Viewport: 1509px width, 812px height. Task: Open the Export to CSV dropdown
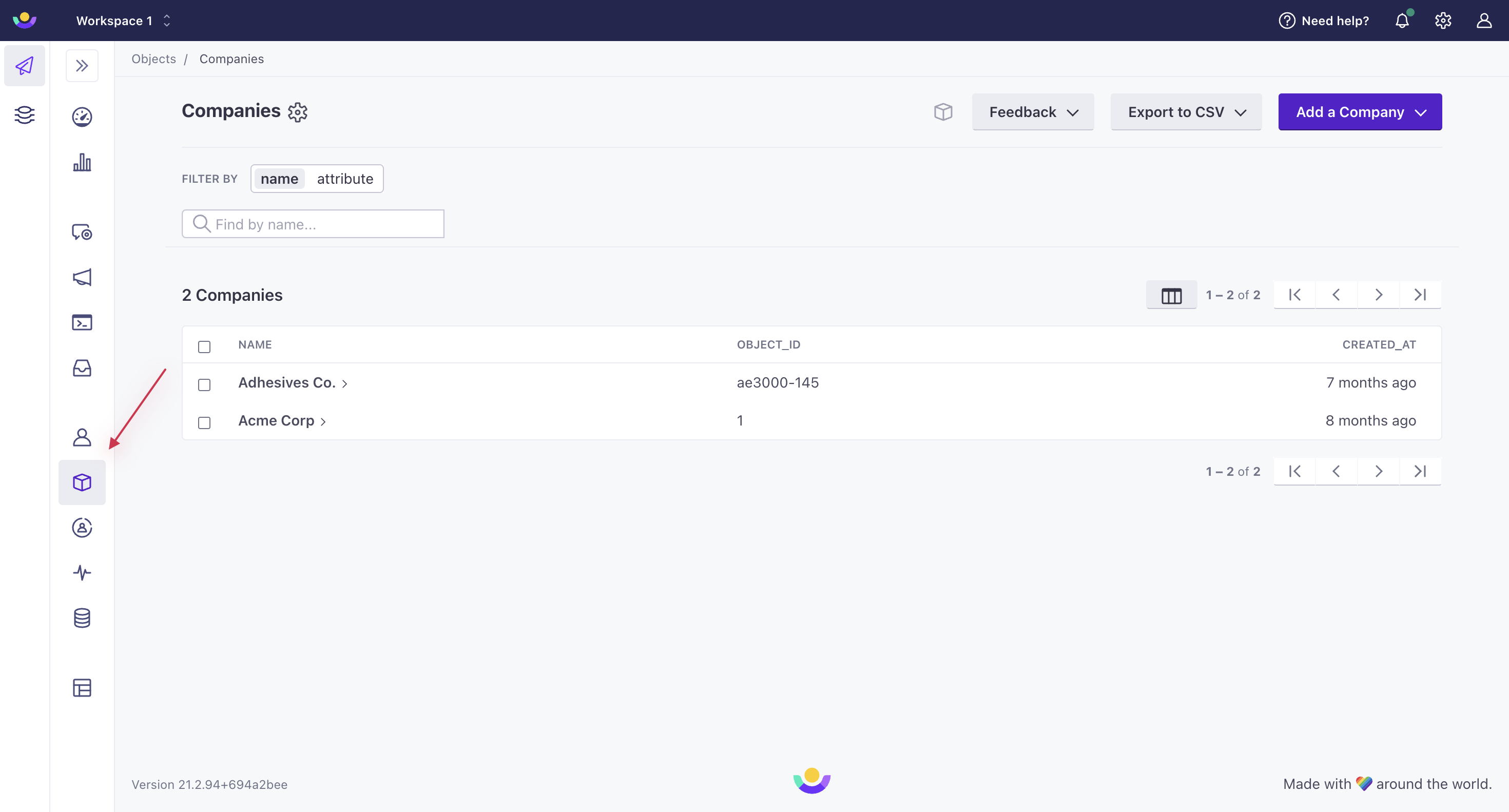(x=1185, y=112)
